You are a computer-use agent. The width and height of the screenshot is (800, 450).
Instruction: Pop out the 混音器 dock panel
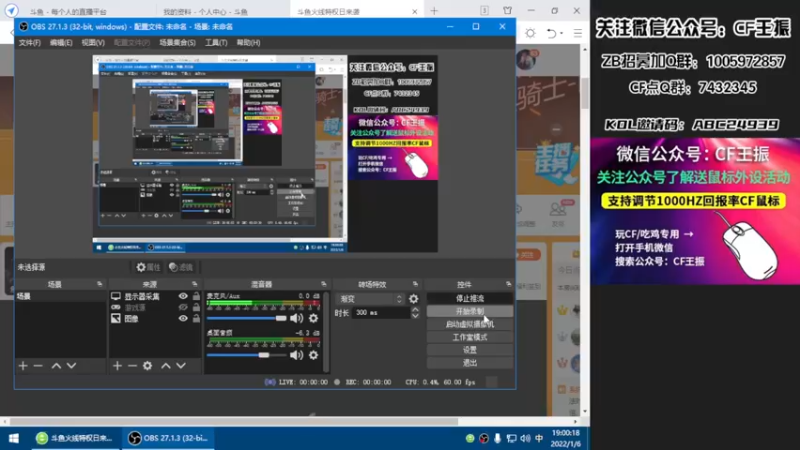point(323,284)
